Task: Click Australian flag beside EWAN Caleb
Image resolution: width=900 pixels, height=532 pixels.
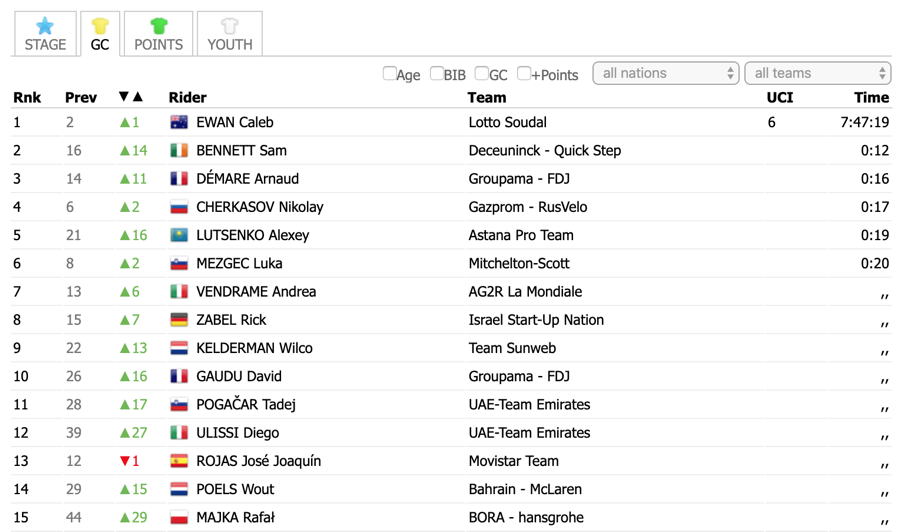Action: click(179, 122)
